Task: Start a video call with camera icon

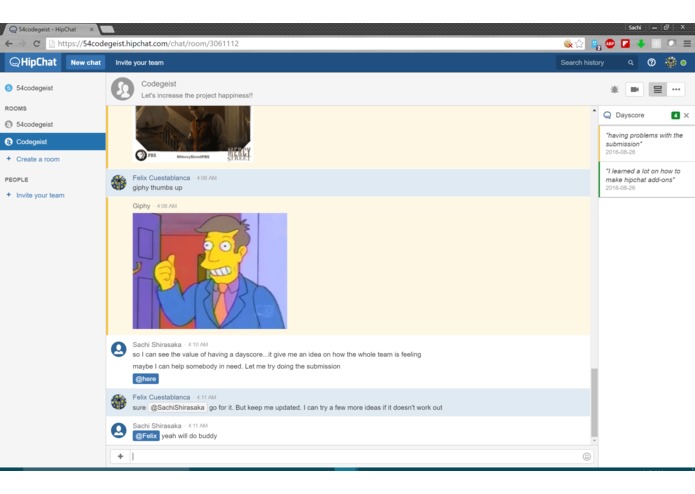Action: [x=634, y=89]
